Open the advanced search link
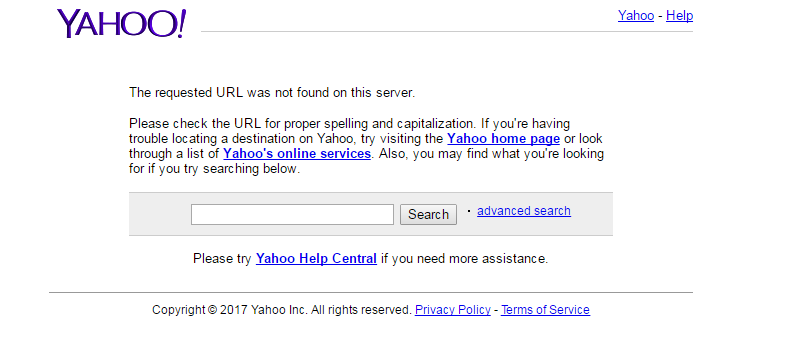 [x=524, y=211]
